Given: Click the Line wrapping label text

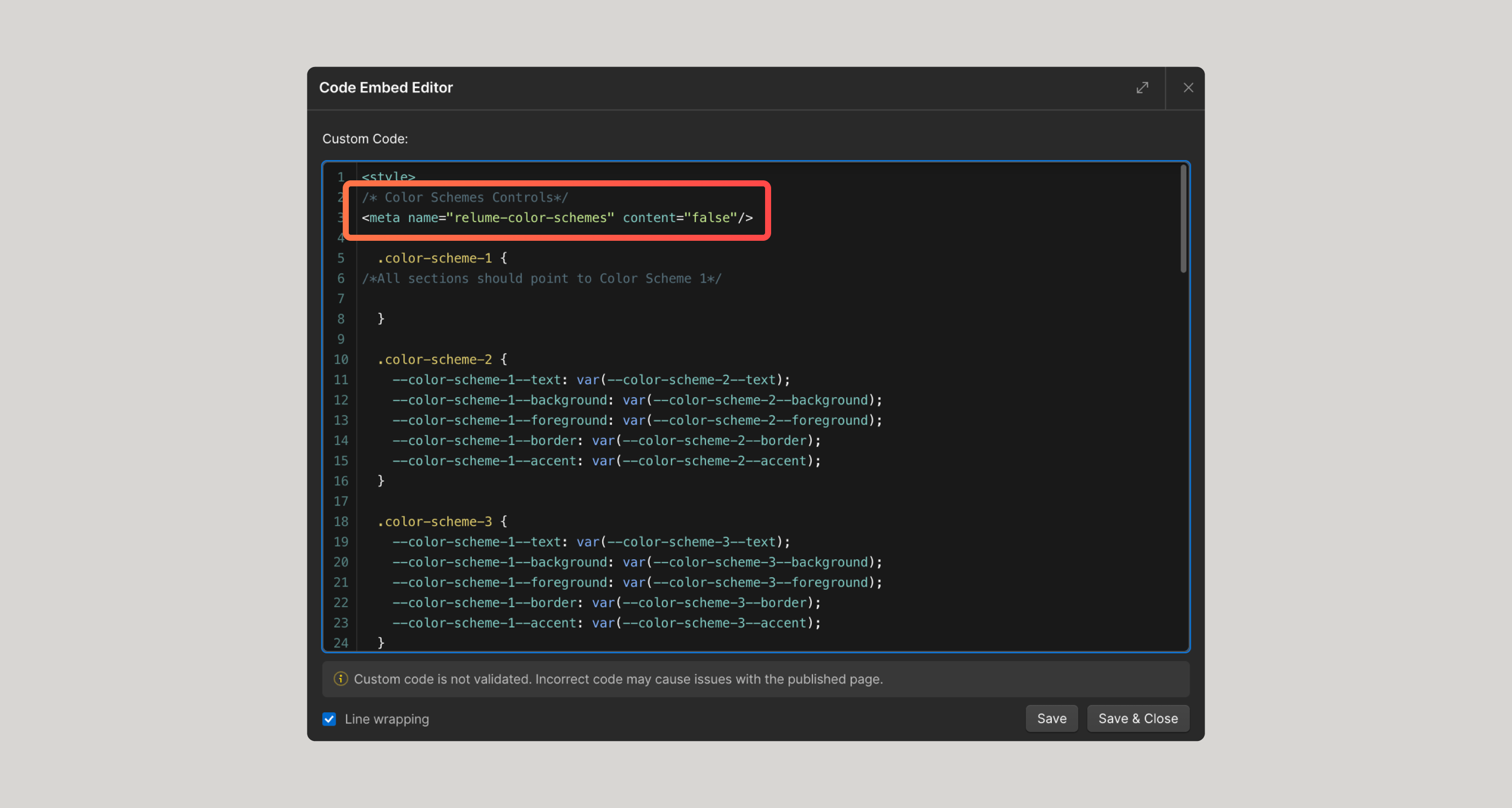Looking at the screenshot, I should (x=386, y=719).
